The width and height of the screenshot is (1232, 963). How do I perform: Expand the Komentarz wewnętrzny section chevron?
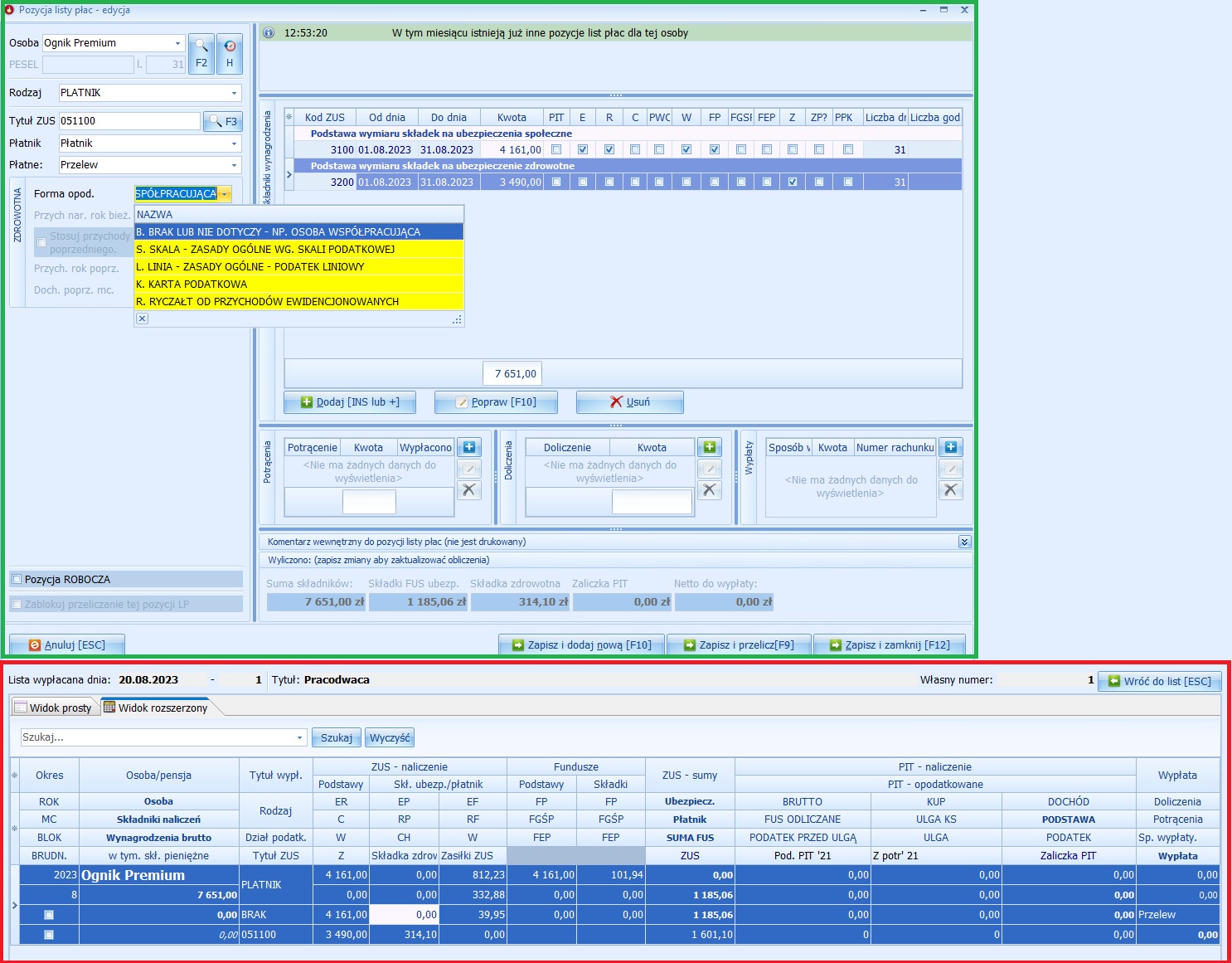(964, 542)
